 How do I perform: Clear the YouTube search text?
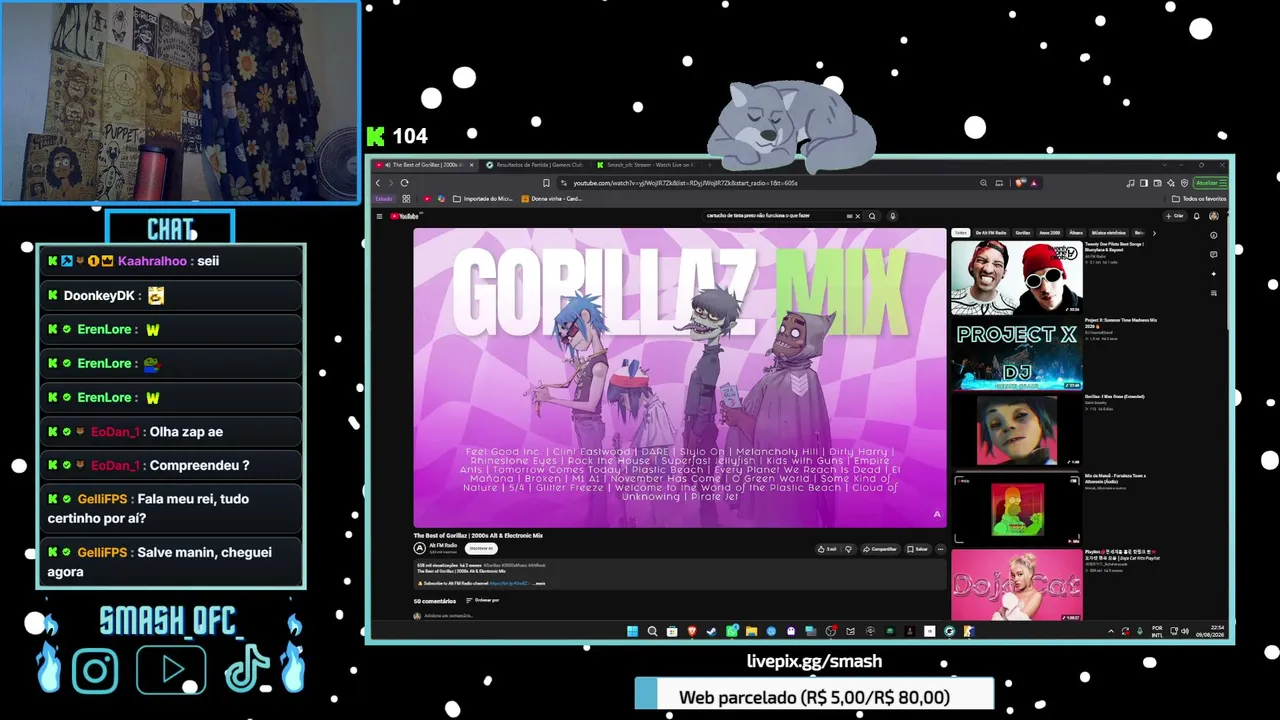[857, 216]
